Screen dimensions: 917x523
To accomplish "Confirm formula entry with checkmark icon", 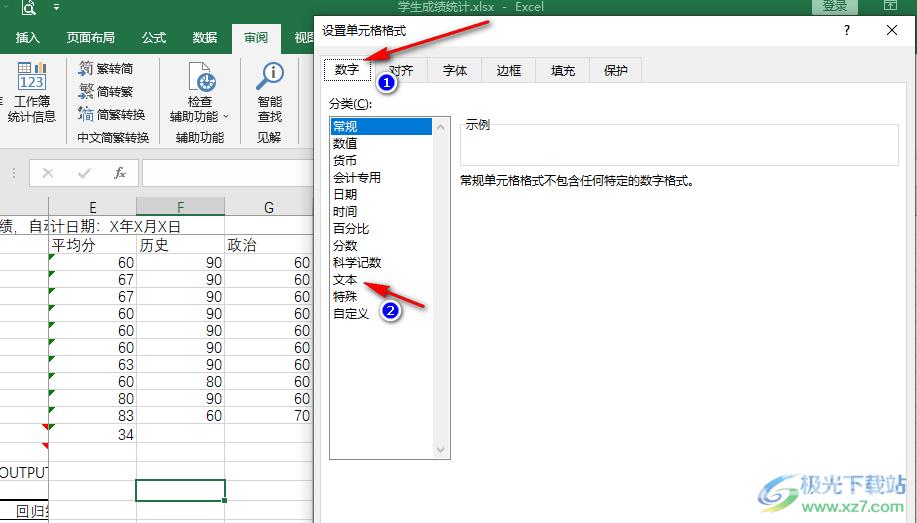I will (x=84, y=173).
